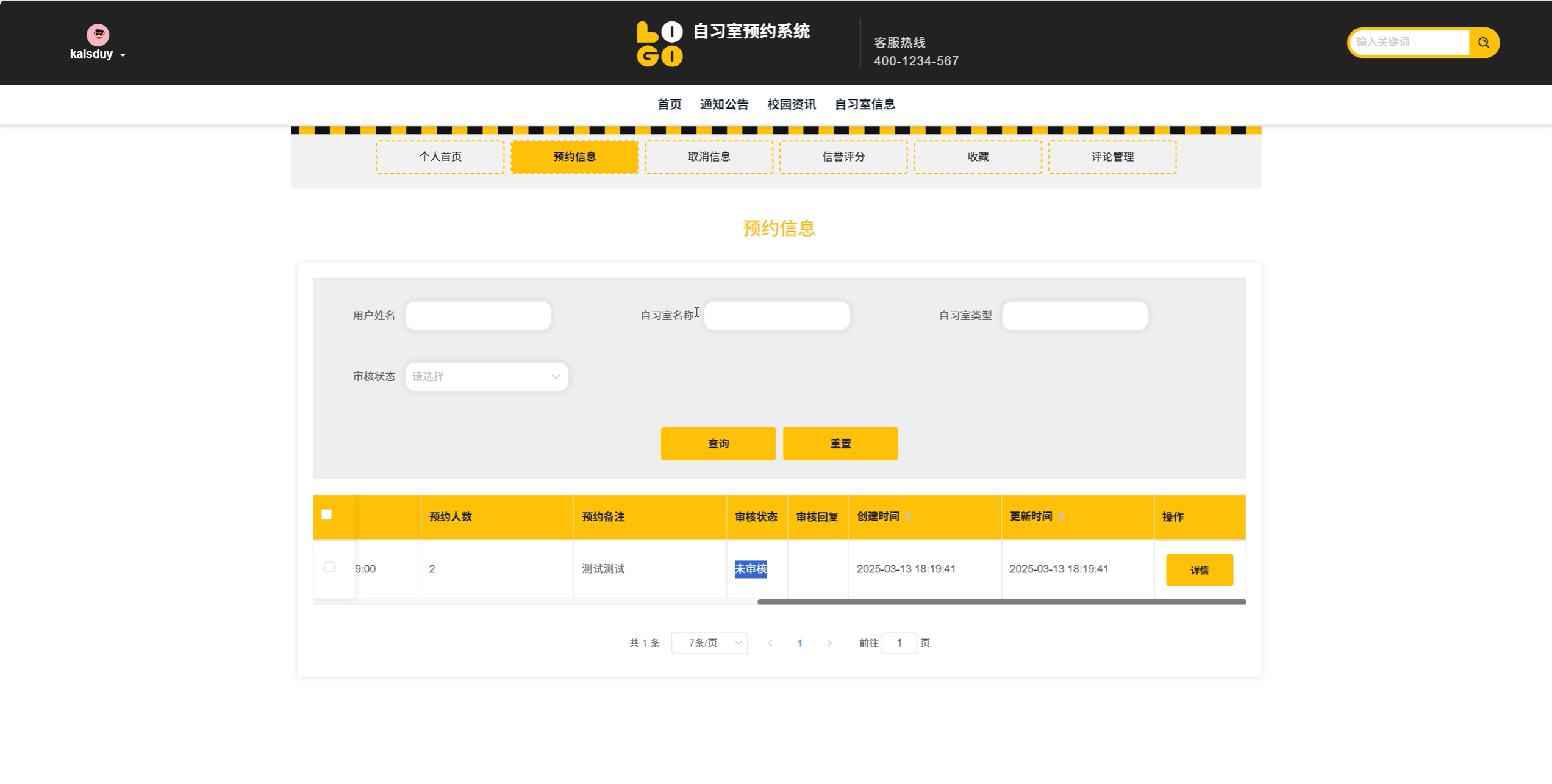Screen dimensions: 1552x784
Task: Click the search magnifier icon
Action: (x=1483, y=43)
